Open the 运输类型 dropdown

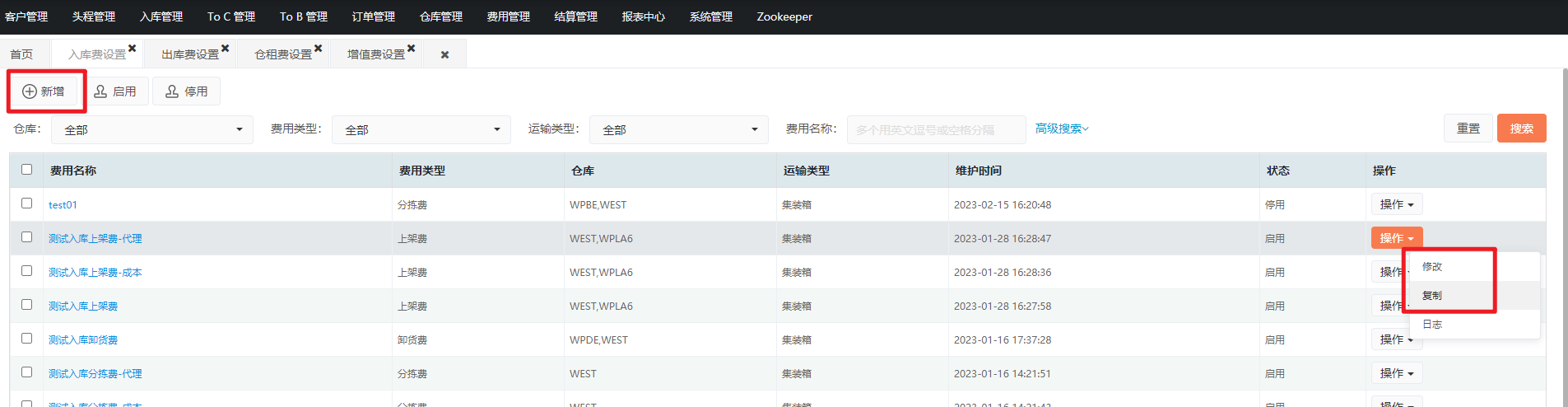679,129
